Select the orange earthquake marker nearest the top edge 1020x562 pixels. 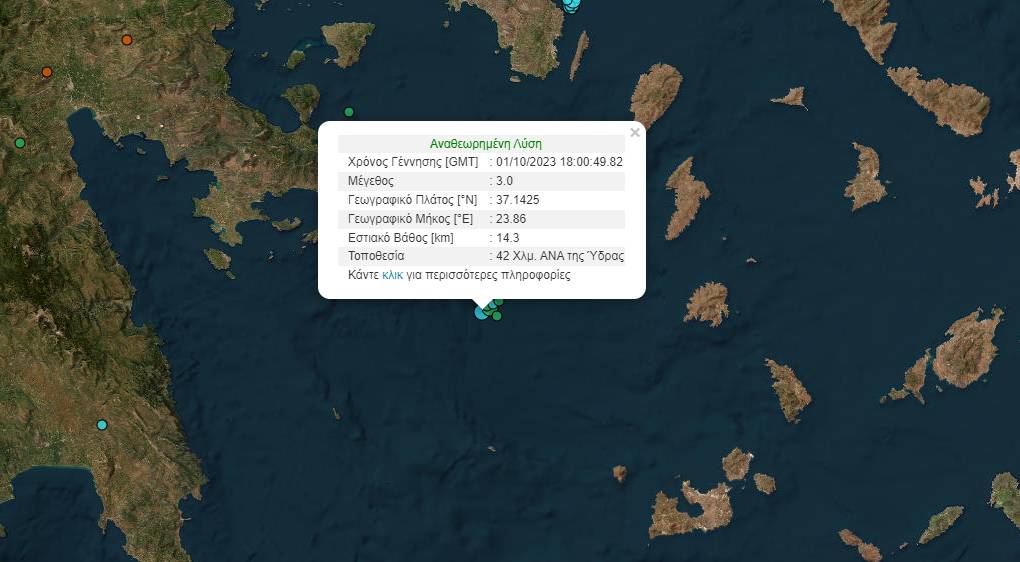click(x=127, y=40)
